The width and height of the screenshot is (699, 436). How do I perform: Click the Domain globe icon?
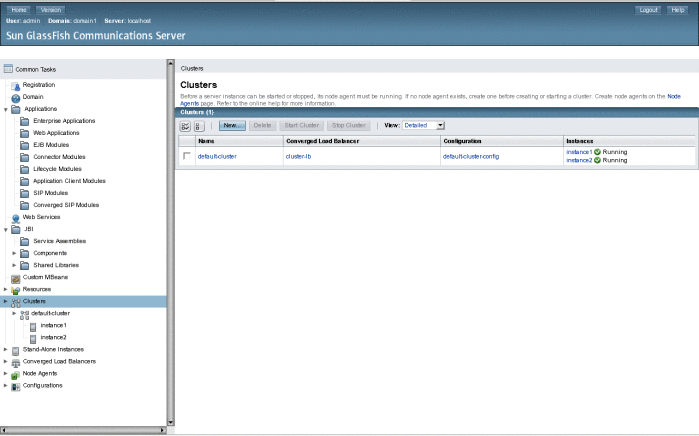(x=16, y=98)
